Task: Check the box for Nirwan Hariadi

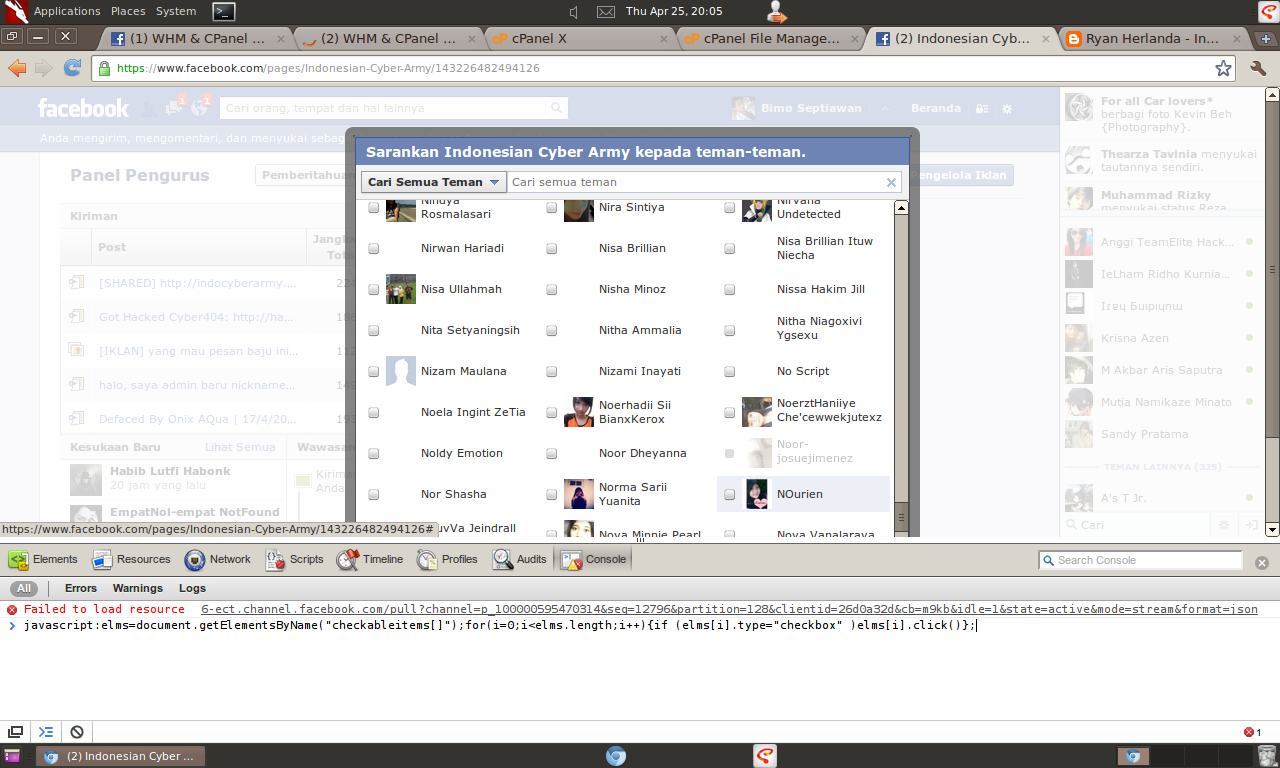Action: tap(374, 248)
